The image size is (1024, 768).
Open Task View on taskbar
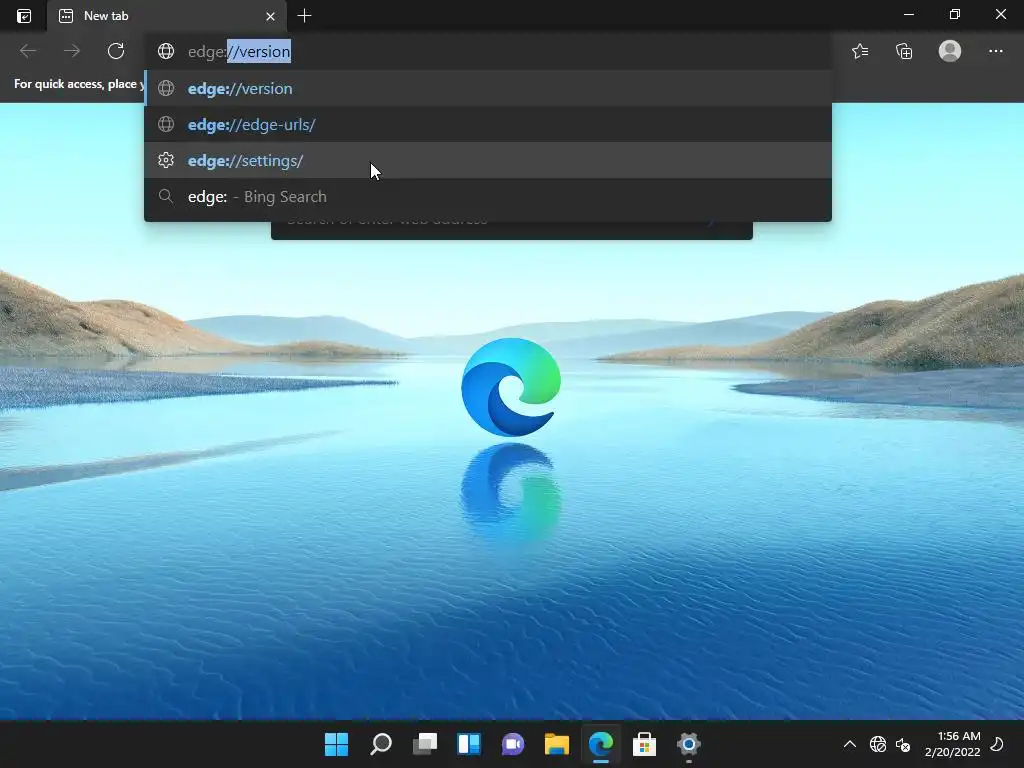(424, 744)
